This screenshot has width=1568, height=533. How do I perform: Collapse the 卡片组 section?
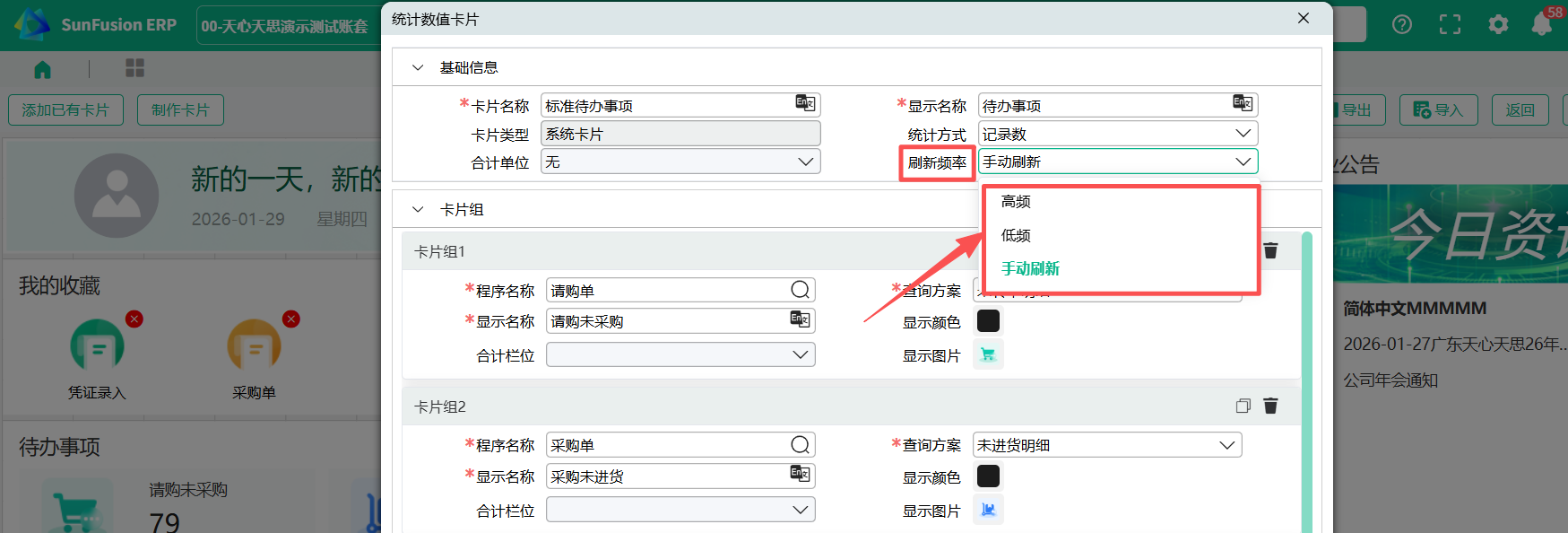[x=418, y=209]
